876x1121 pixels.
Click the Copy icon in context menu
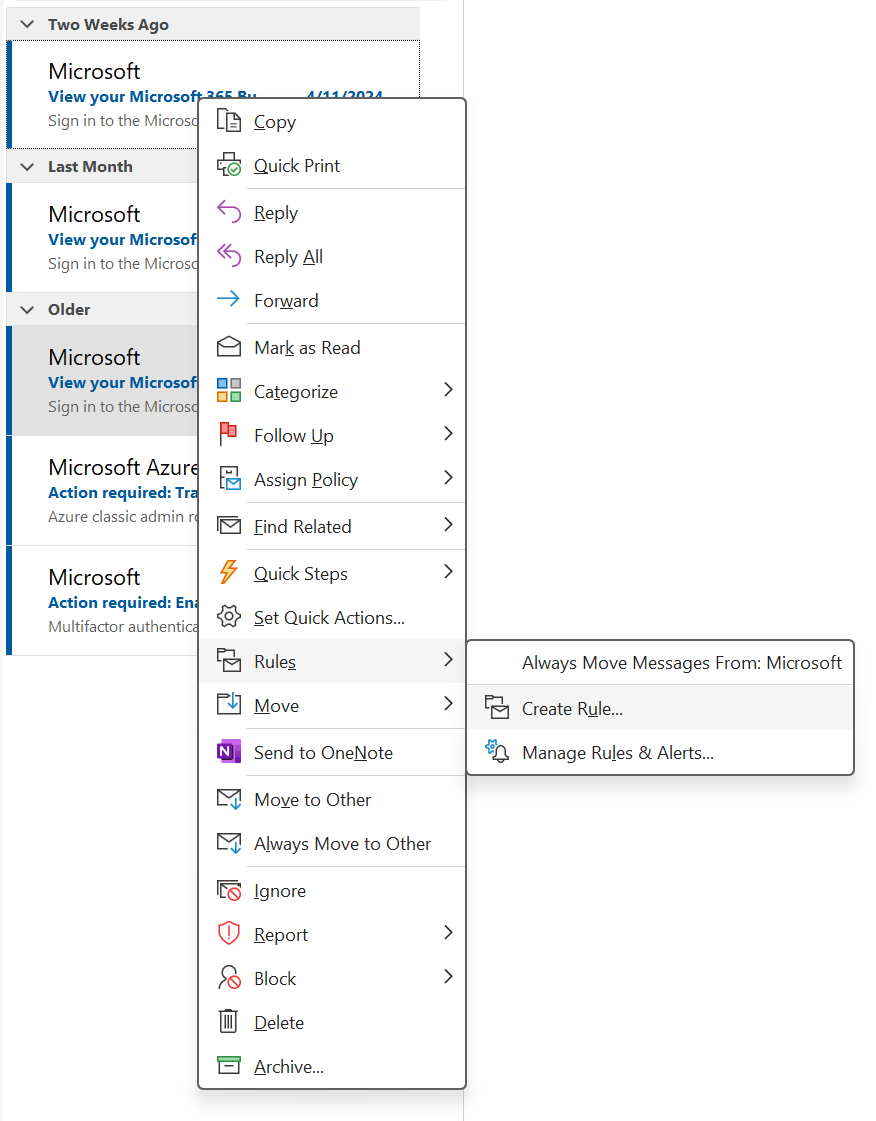[x=229, y=121]
